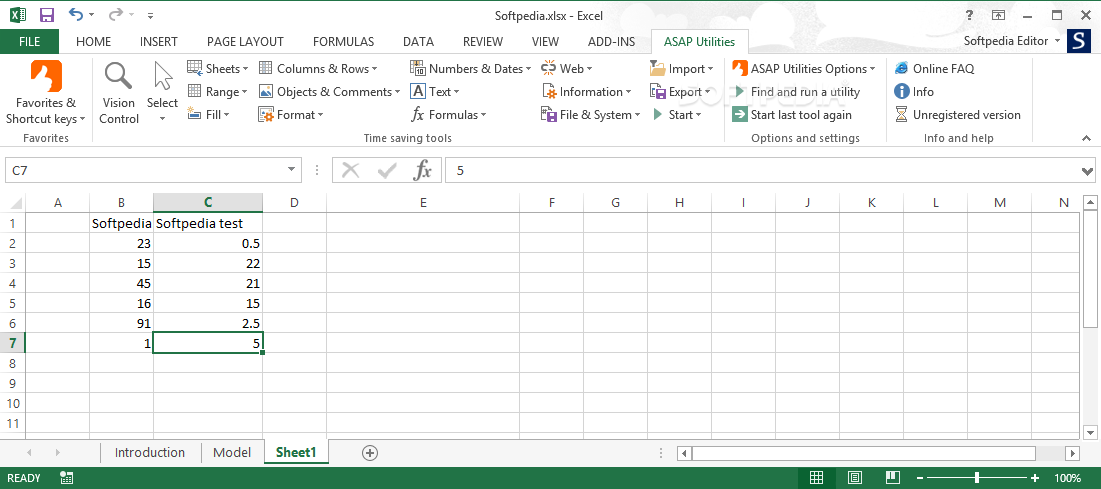1101x489 pixels.
Task: Open the Numbers & Dates menu
Action: (x=470, y=69)
